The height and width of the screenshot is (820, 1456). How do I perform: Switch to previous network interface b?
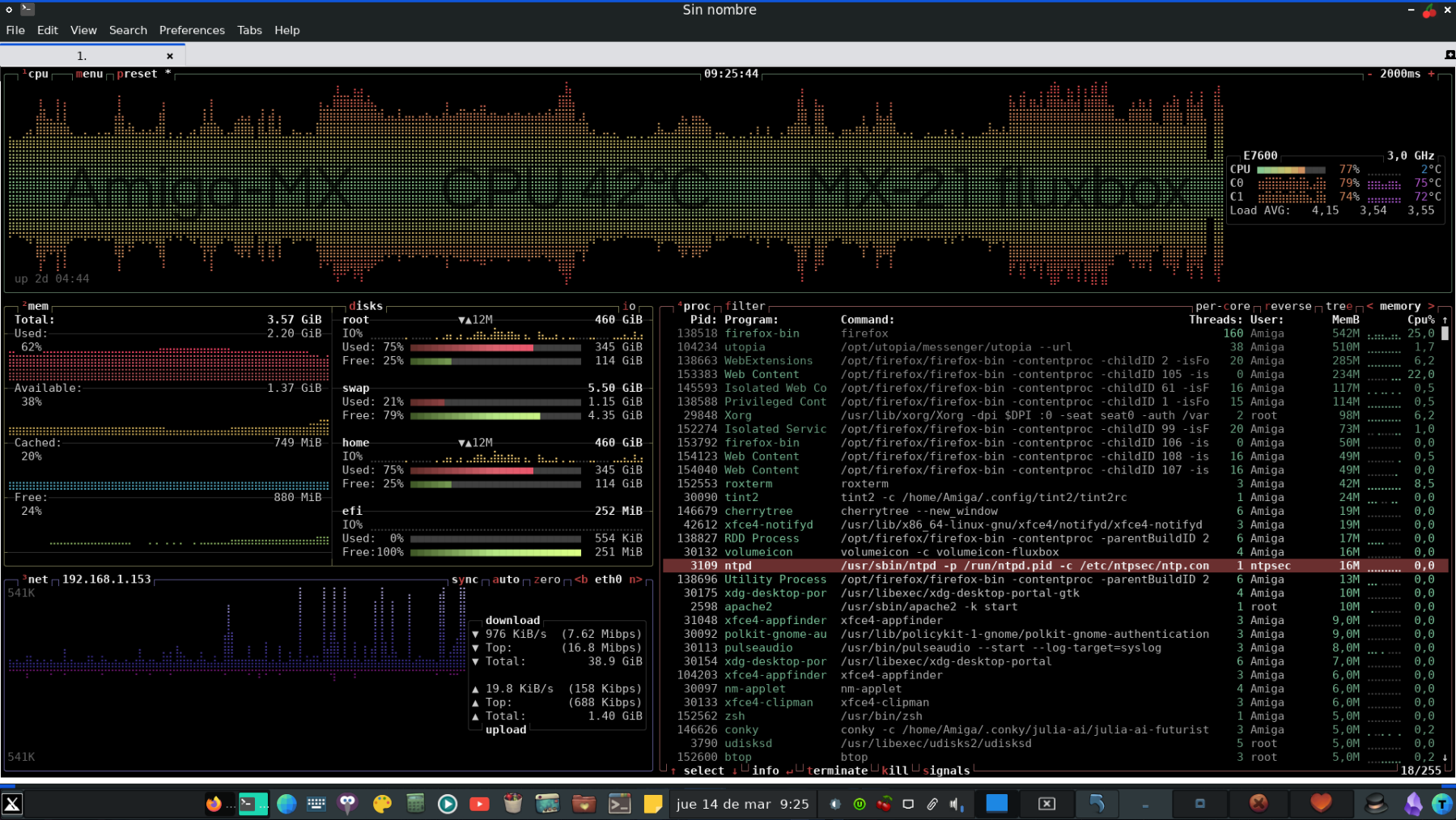pyautogui.click(x=581, y=580)
